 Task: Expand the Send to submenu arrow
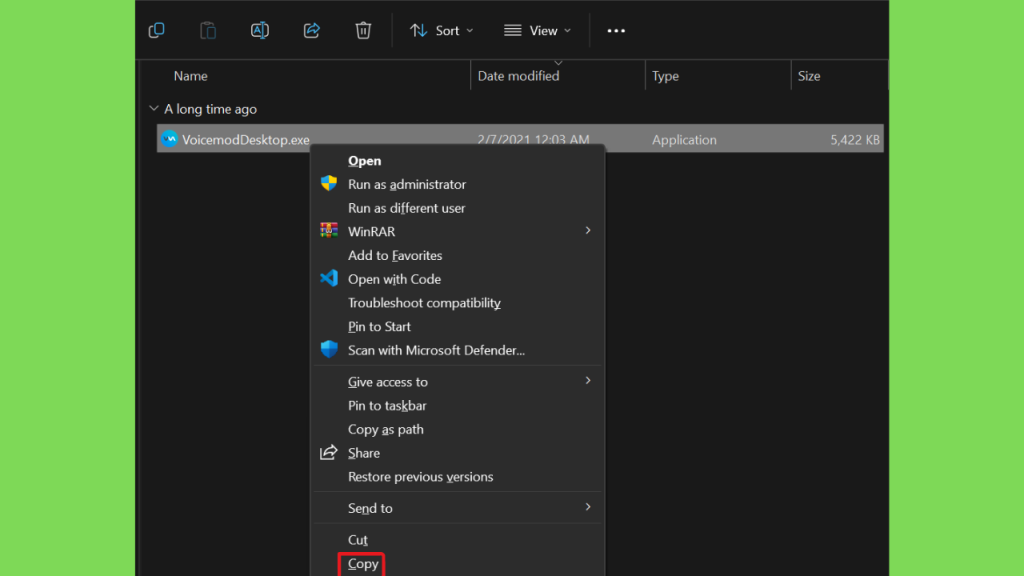click(588, 507)
